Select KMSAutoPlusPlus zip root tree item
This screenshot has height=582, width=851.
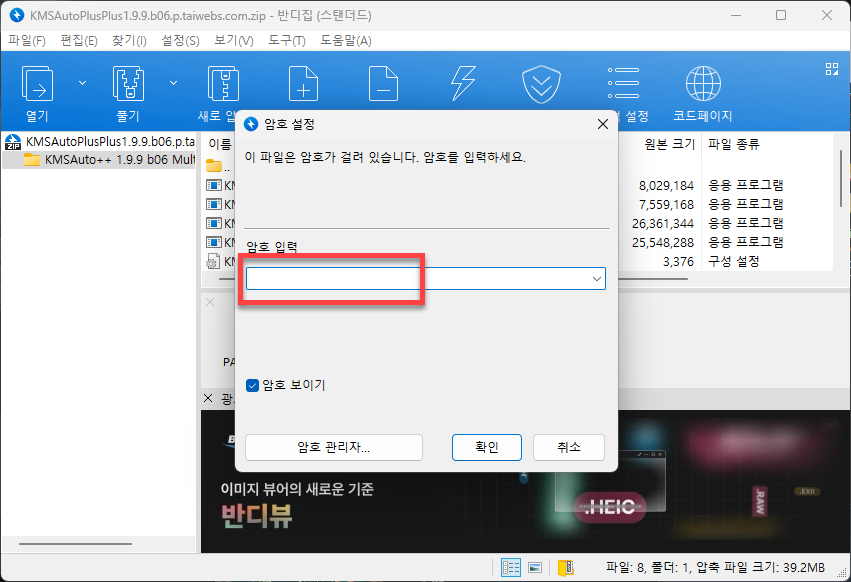coord(100,142)
